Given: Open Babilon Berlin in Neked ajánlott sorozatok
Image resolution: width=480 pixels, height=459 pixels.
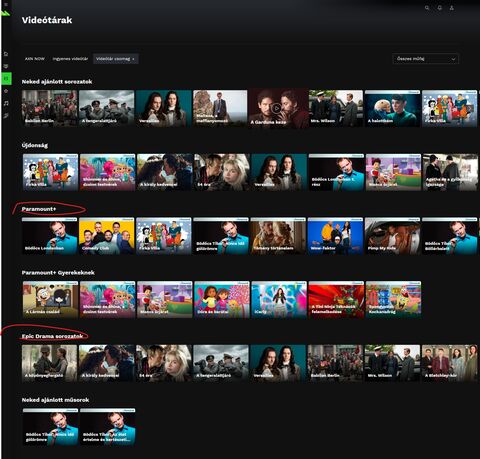Looking at the screenshot, I should point(49,108).
